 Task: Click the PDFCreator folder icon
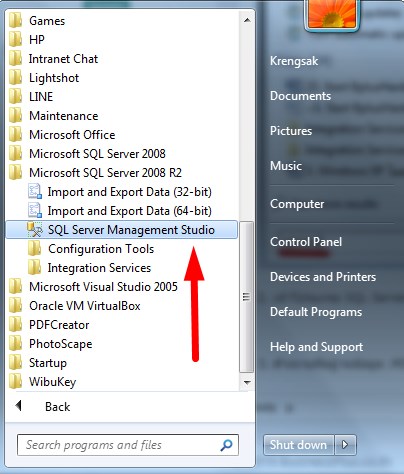click(x=15, y=325)
